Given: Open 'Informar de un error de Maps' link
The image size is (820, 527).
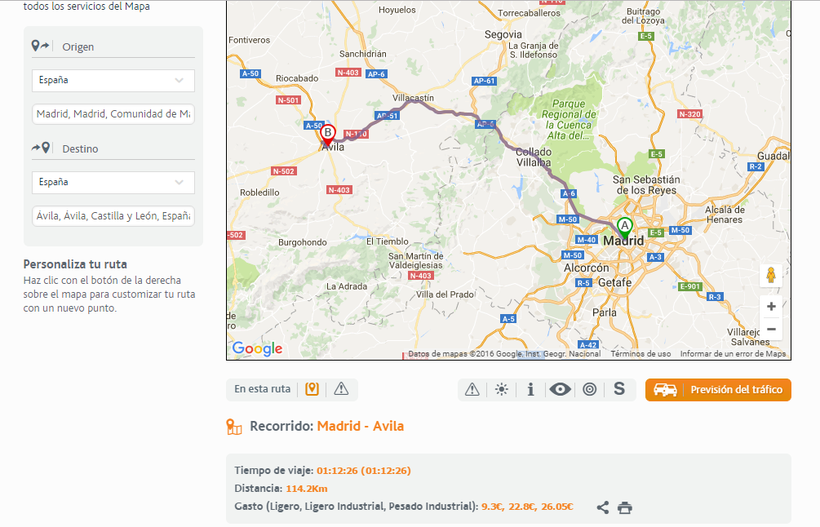Looking at the screenshot, I should (733, 354).
